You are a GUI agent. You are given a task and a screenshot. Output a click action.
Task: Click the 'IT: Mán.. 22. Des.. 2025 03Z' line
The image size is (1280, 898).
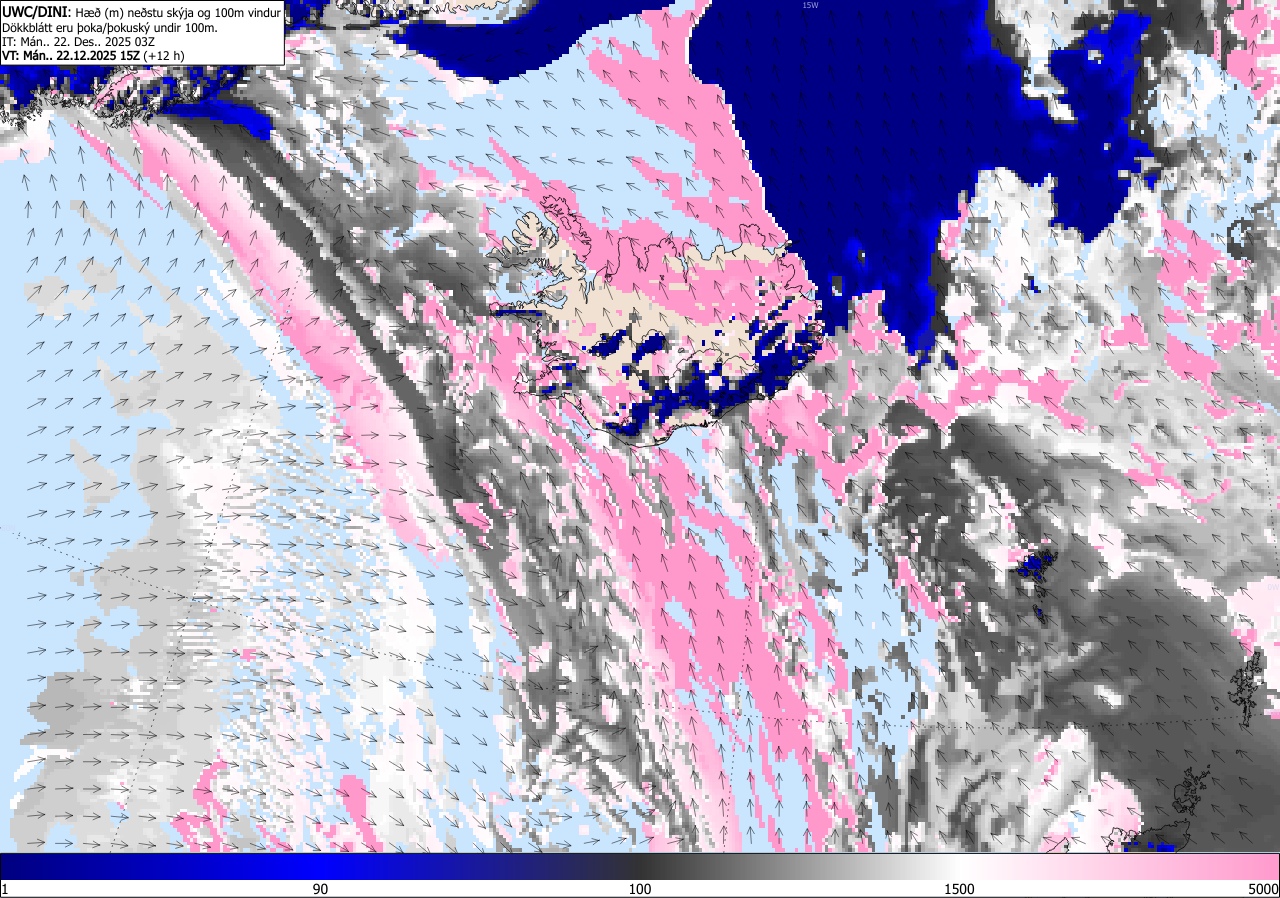coord(79,42)
